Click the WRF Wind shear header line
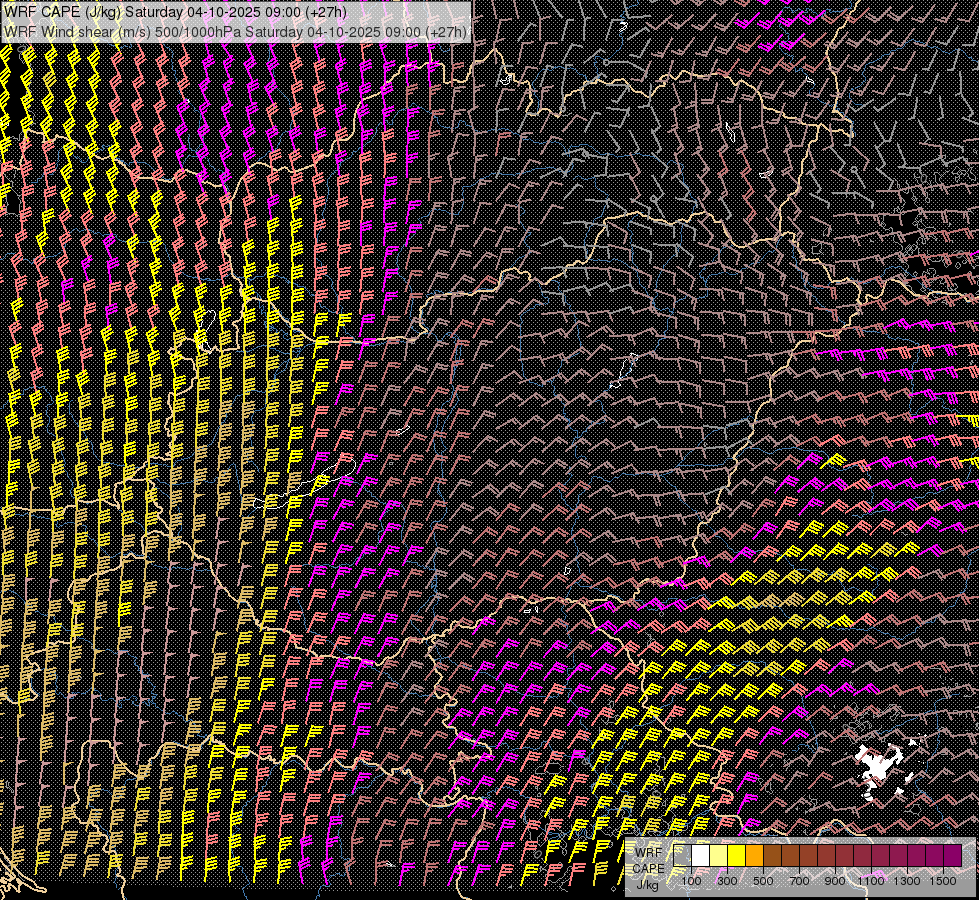This screenshot has height=900, width=979. 236,32
